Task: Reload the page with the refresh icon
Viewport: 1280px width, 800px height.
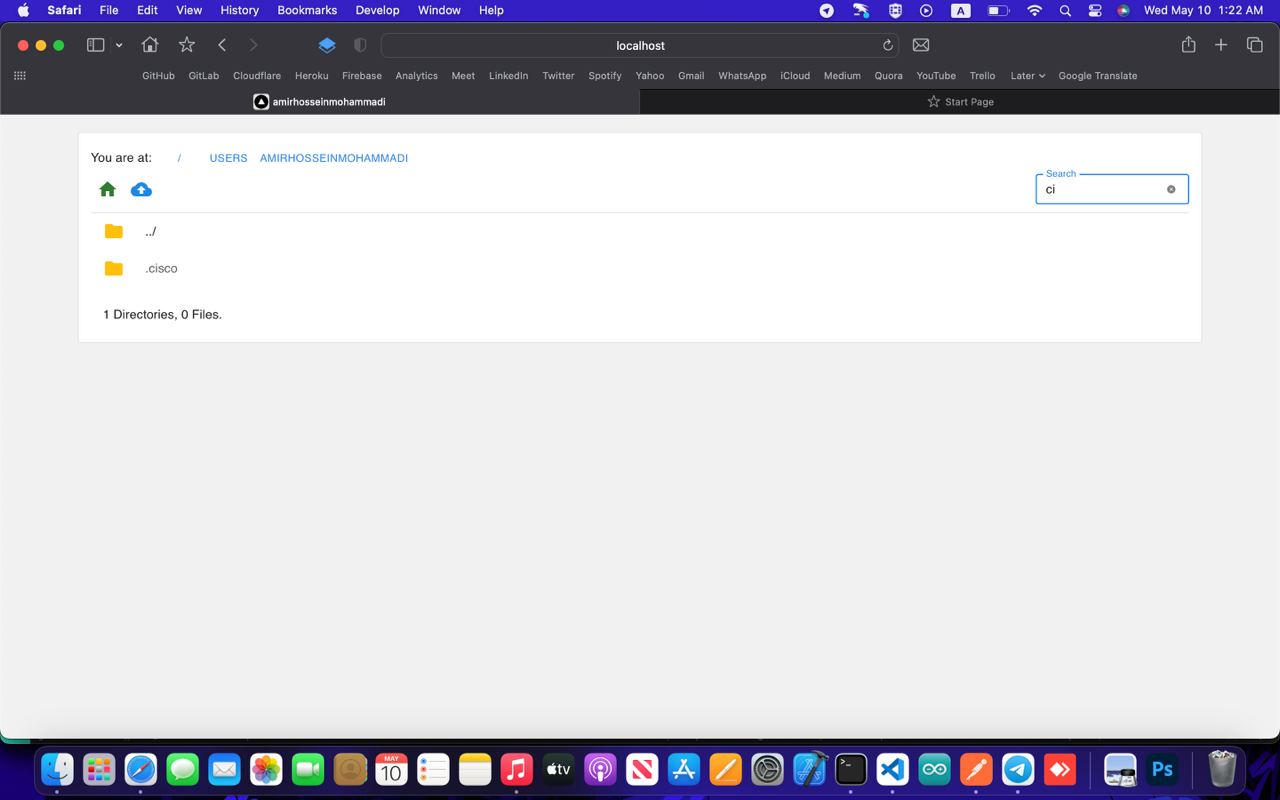Action: 887,45
